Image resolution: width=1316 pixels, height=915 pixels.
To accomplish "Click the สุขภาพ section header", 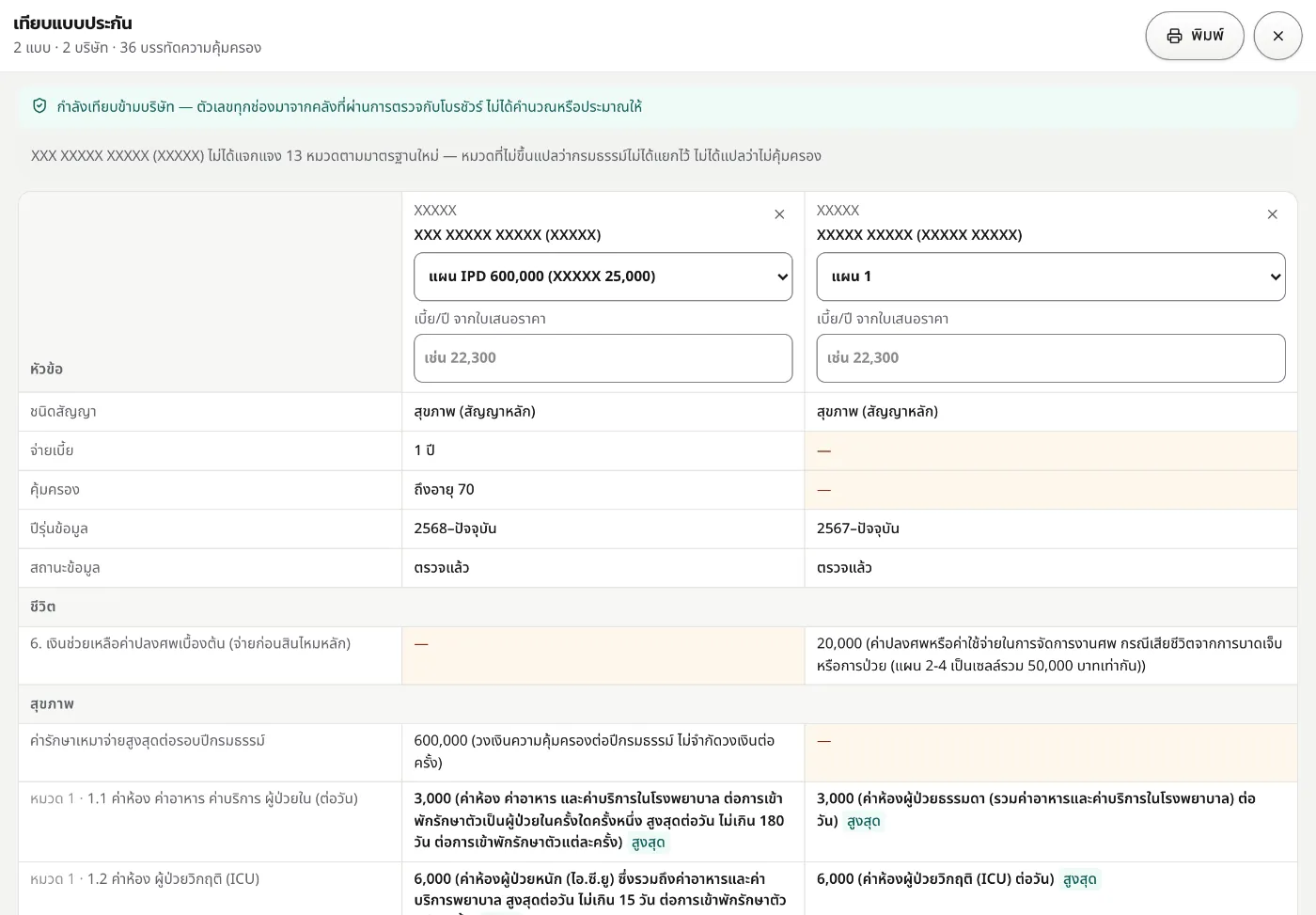I will coord(658,704).
